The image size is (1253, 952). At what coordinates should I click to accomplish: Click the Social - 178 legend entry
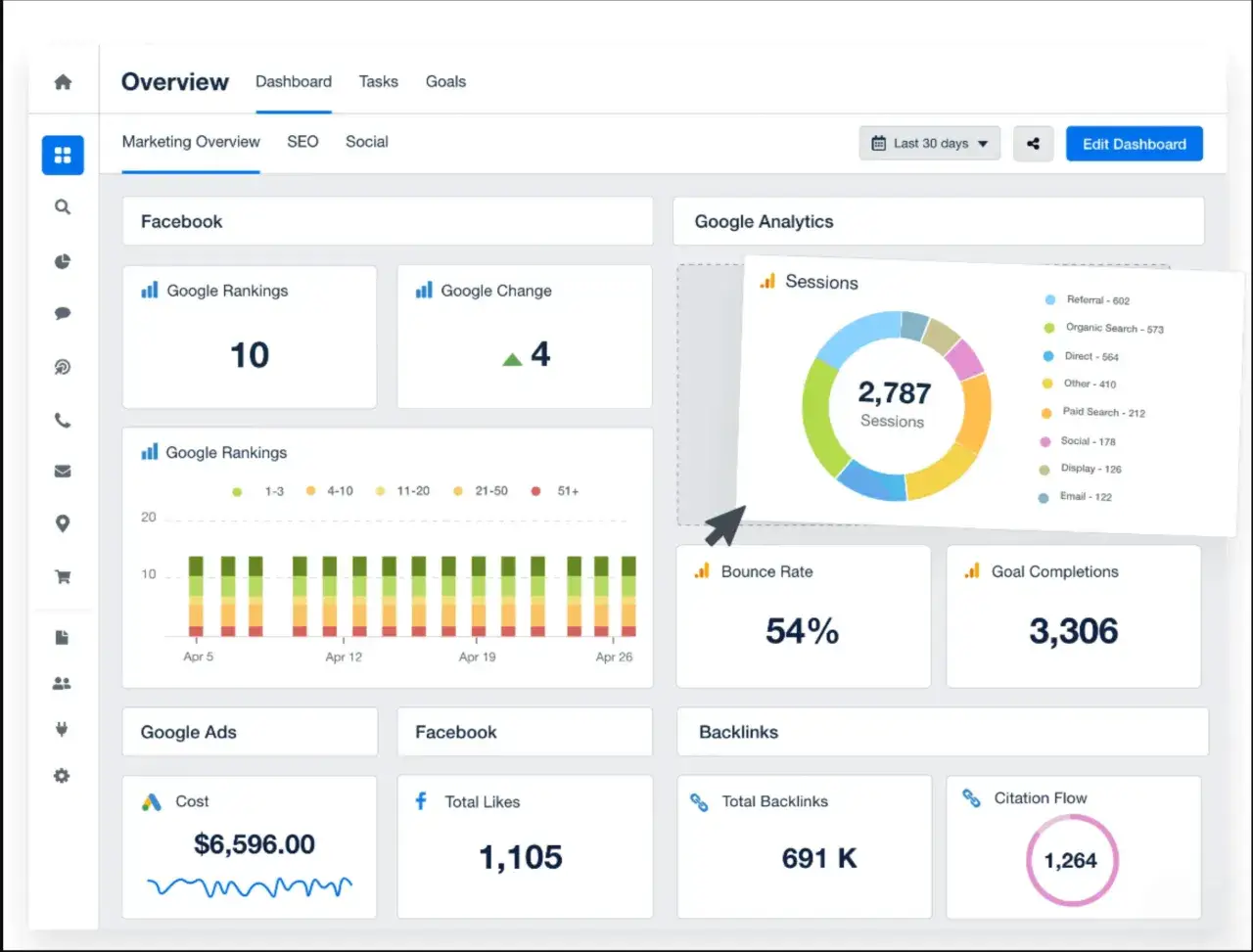(1077, 441)
